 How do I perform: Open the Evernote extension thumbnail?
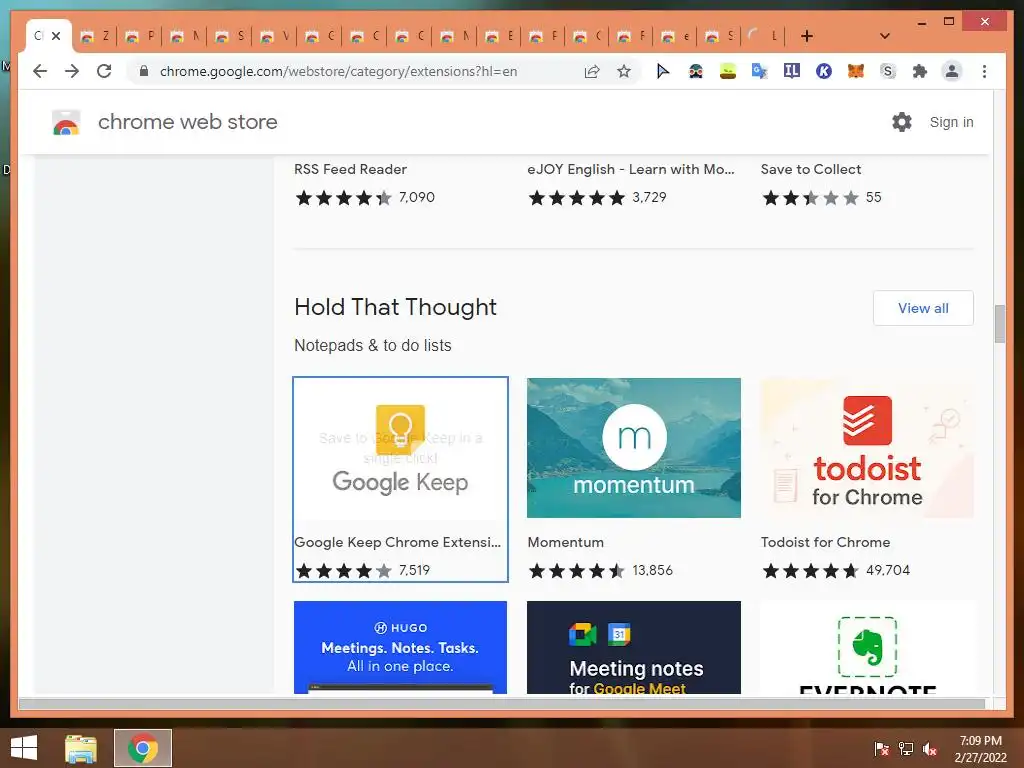(x=867, y=647)
